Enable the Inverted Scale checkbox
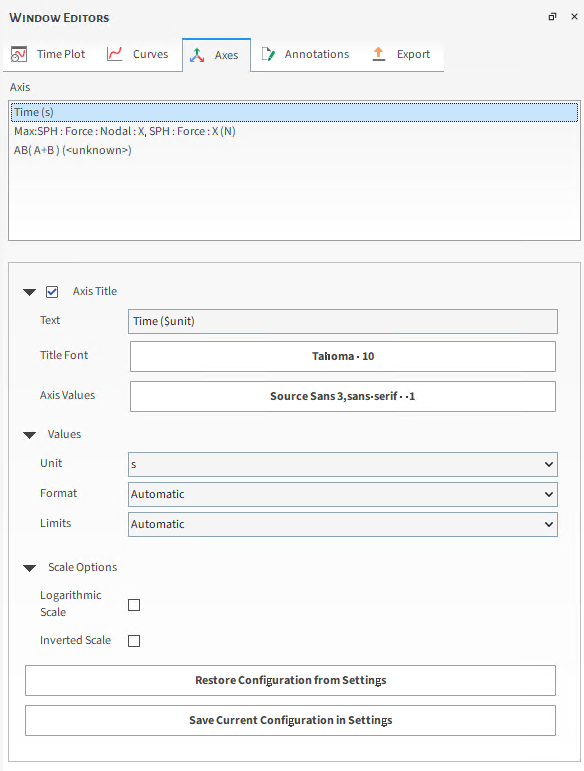 click(134, 641)
